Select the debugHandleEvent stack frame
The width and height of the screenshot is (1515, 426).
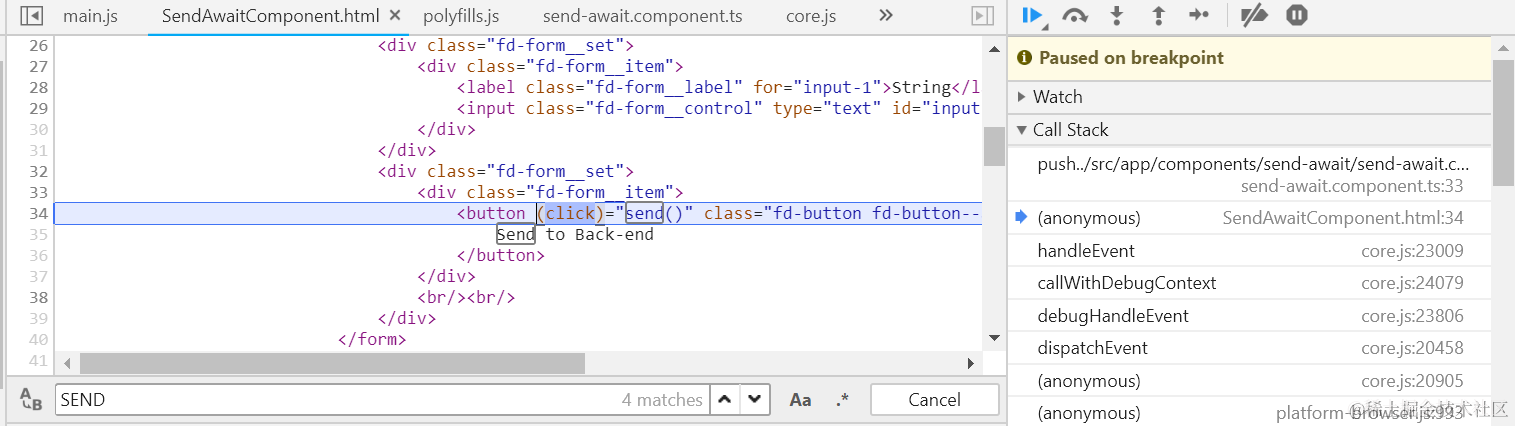pos(1249,316)
